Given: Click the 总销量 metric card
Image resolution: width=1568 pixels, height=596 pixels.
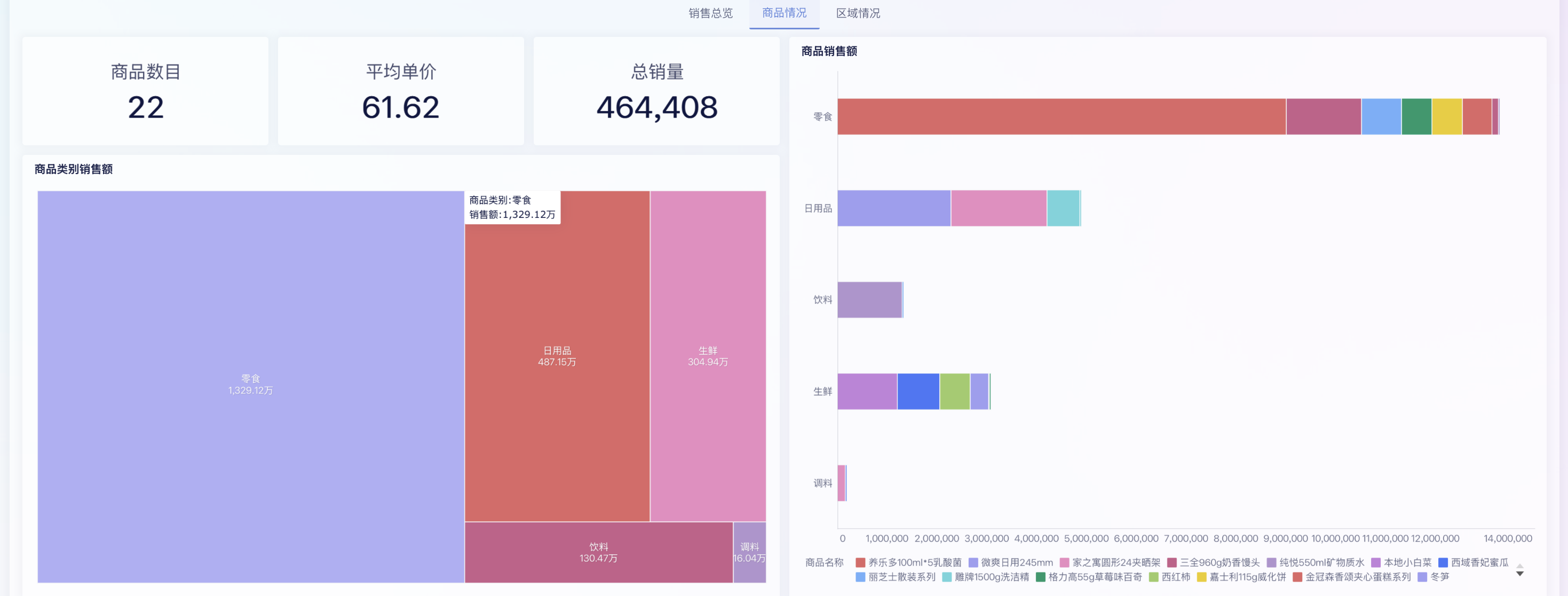Looking at the screenshot, I should 656,91.
